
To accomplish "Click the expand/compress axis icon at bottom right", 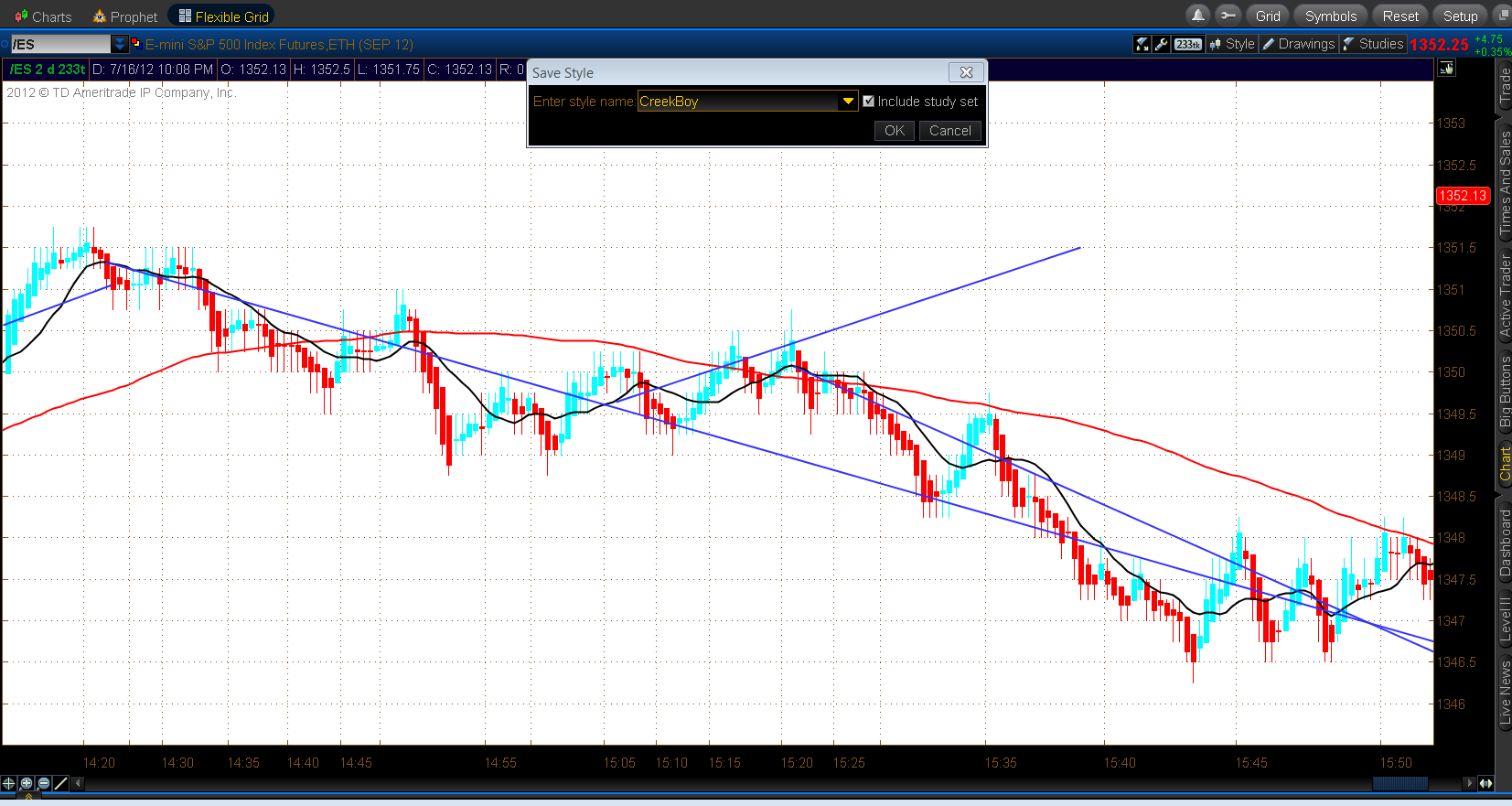I will click(1485, 783).
